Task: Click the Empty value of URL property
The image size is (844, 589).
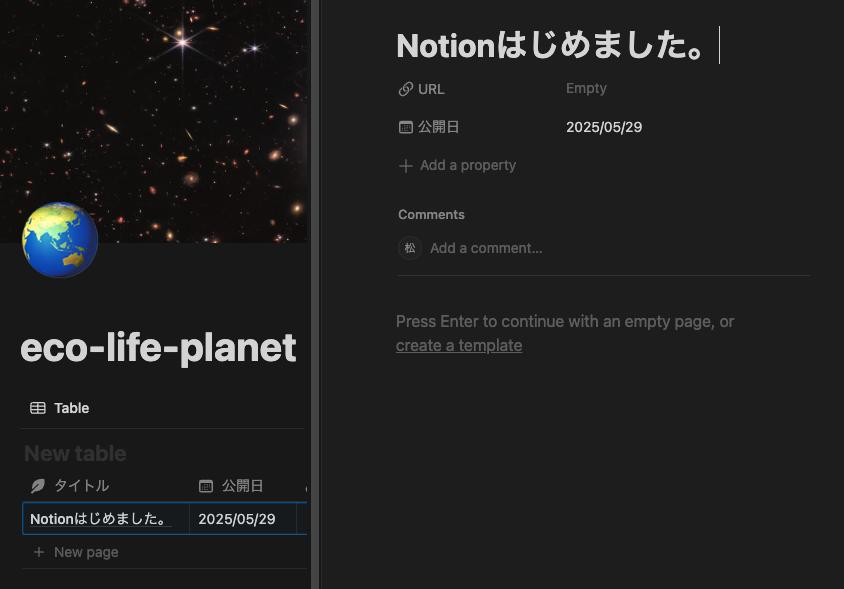Action: tap(586, 88)
